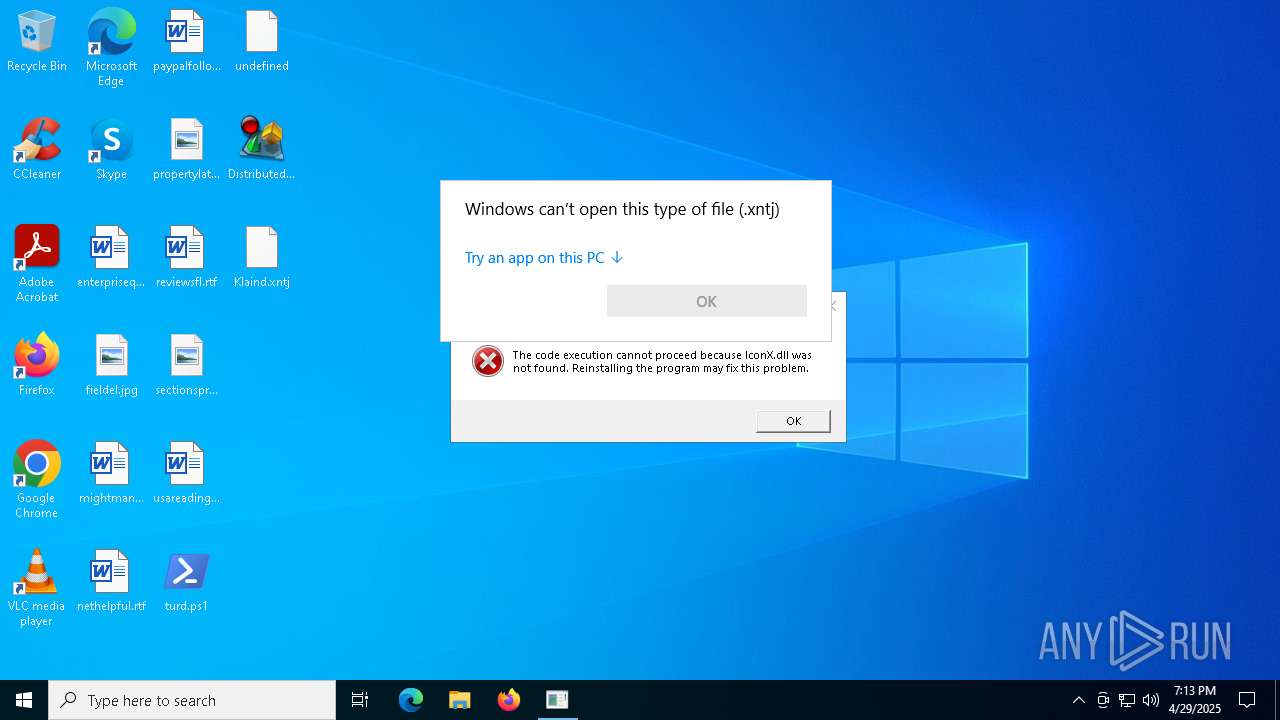Click the red error icon in IconX.dll dialog
This screenshot has width=1280, height=720.
488,361
